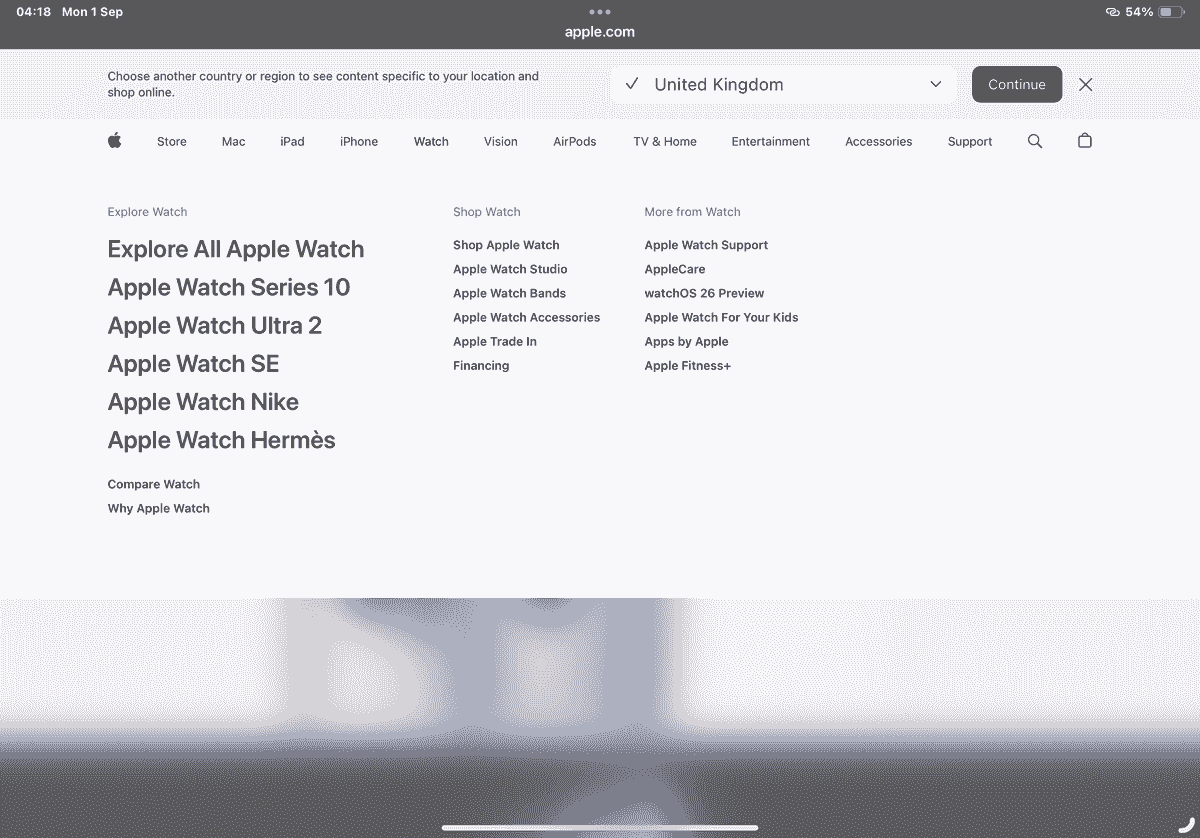Tap the battery status icon
Image resolution: width=1200 pixels, height=838 pixels.
[1172, 12]
